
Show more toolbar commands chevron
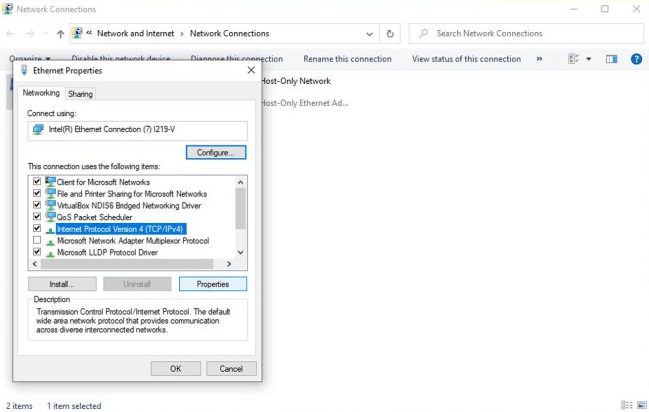pyautogui.click(x=539, y=59)
